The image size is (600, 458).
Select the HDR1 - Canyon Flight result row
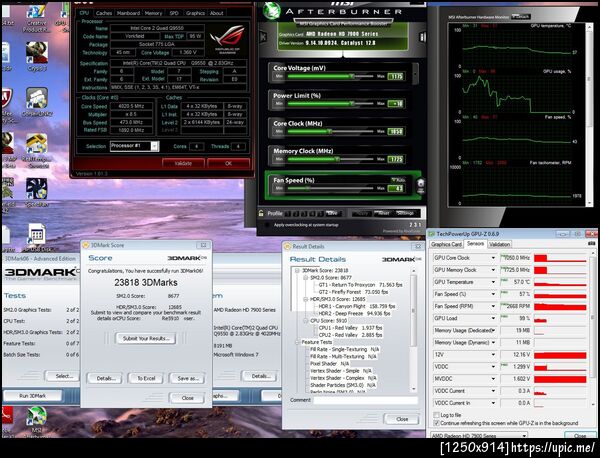point(357,306)
